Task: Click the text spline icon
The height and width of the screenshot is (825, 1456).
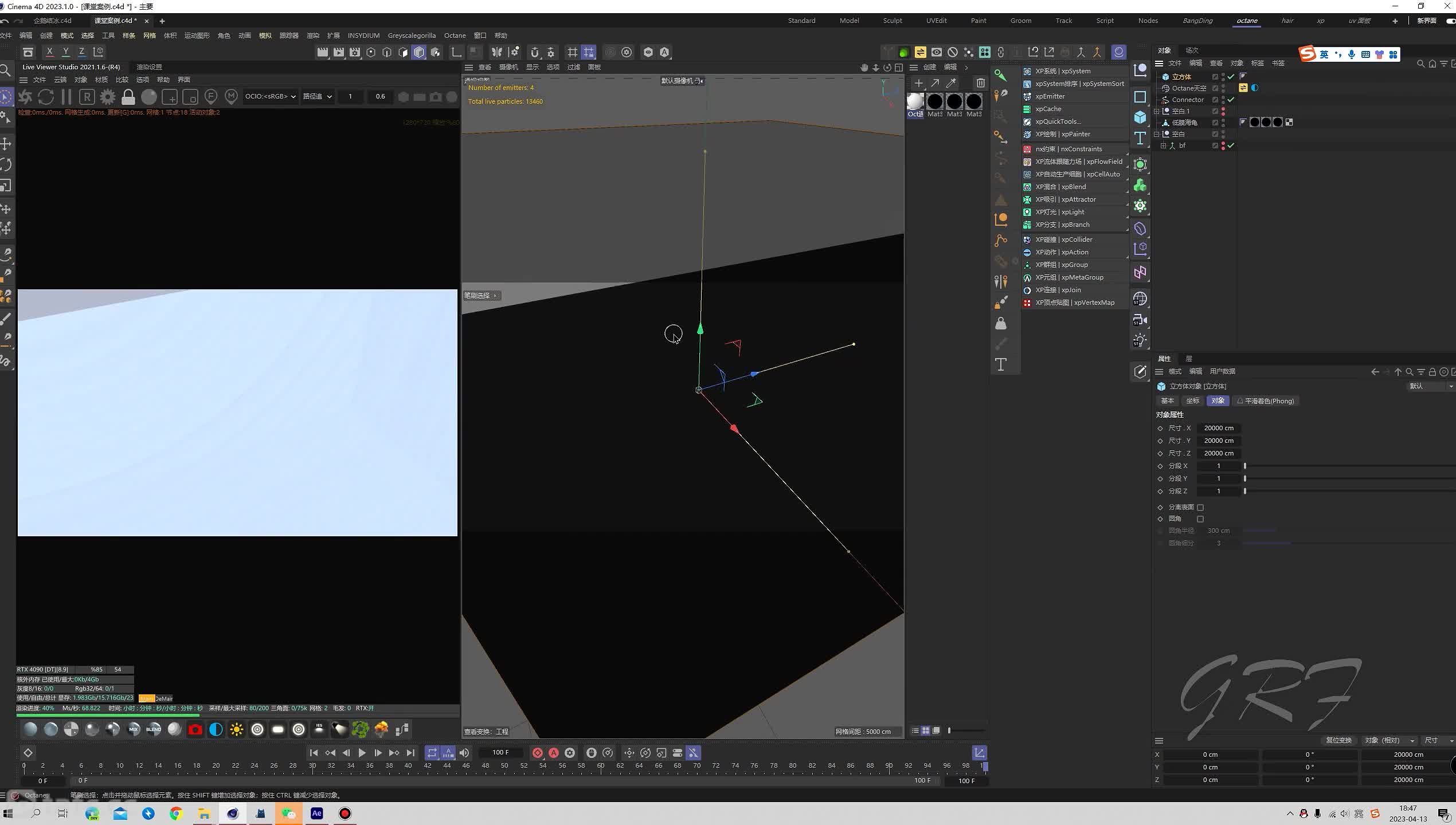Action: click(1140, 138)
